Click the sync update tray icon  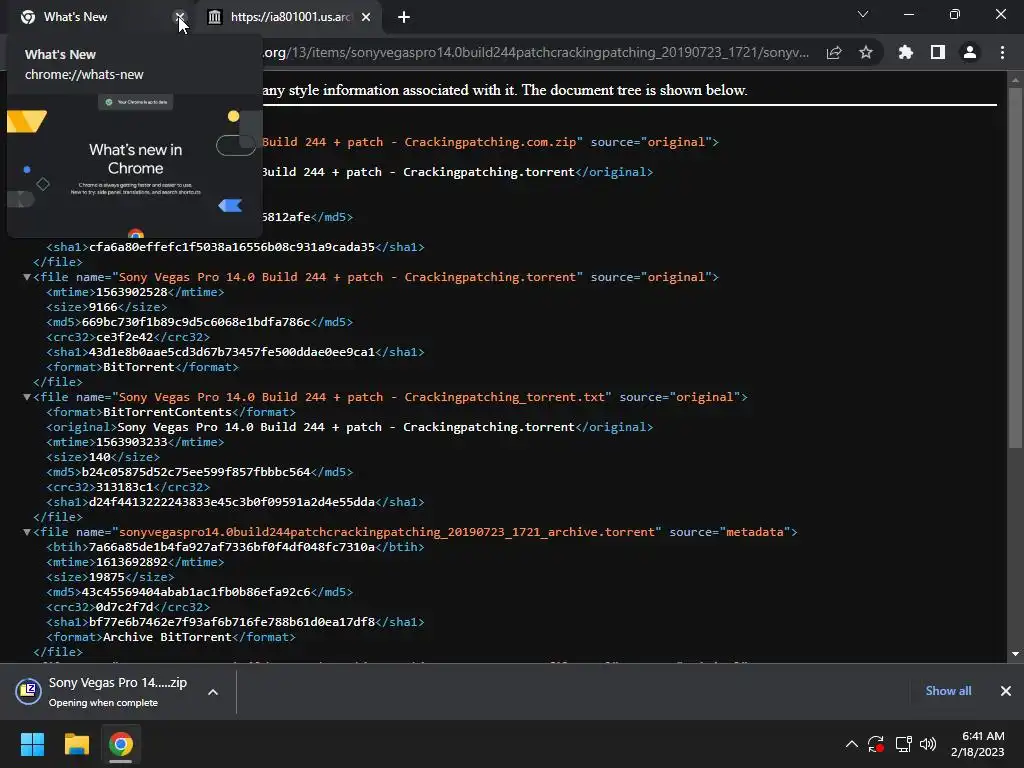(876, 744)
